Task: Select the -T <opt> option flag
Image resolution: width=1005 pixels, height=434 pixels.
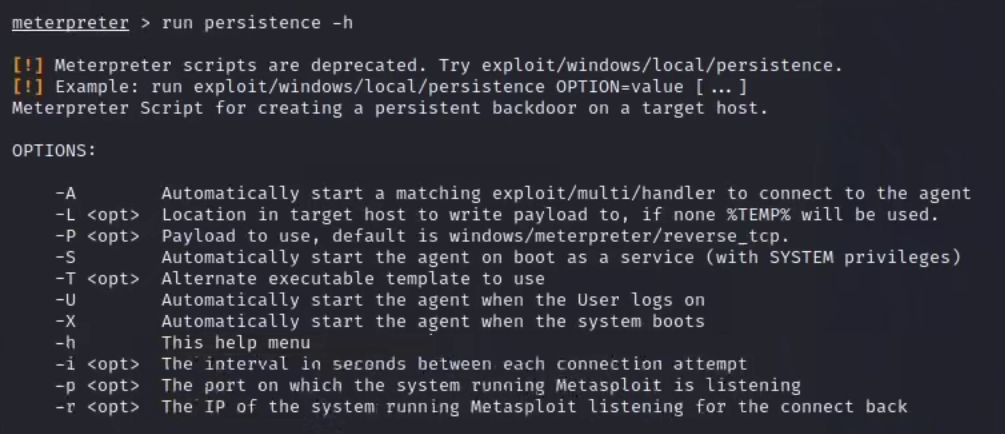Action: pyautogui.click(x=97, y=279)
